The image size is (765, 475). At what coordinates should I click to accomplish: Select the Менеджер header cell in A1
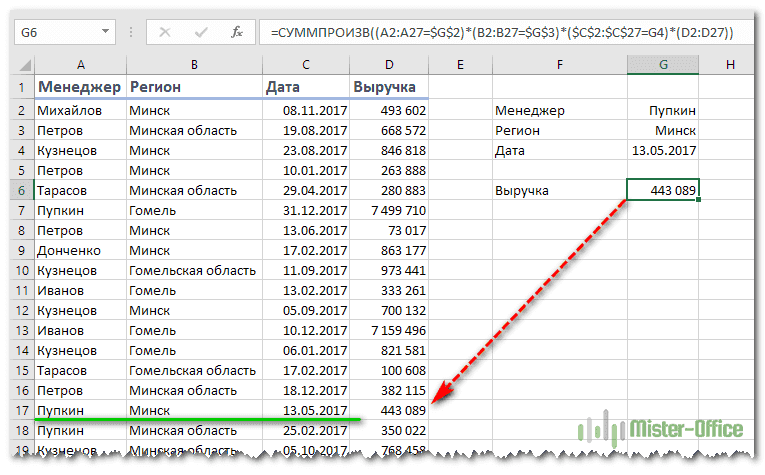tap(80, 87)
